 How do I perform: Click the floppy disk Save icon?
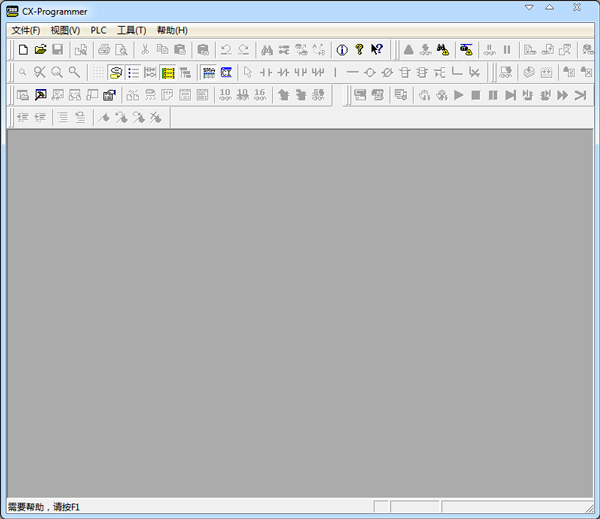57,50
